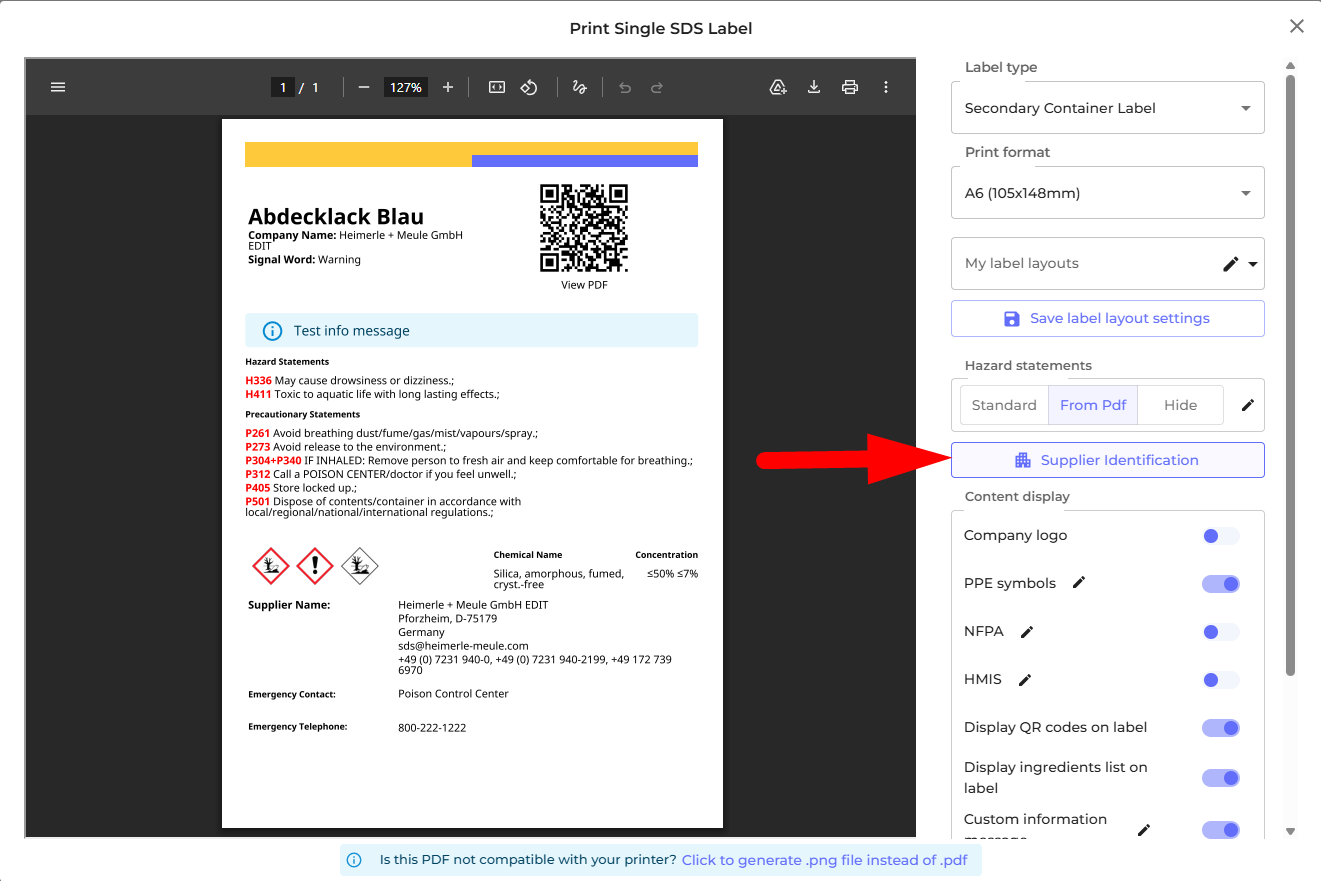Open the PDF viewer sidebar menu
1321x881 pixels.
(x=58, y=87)
